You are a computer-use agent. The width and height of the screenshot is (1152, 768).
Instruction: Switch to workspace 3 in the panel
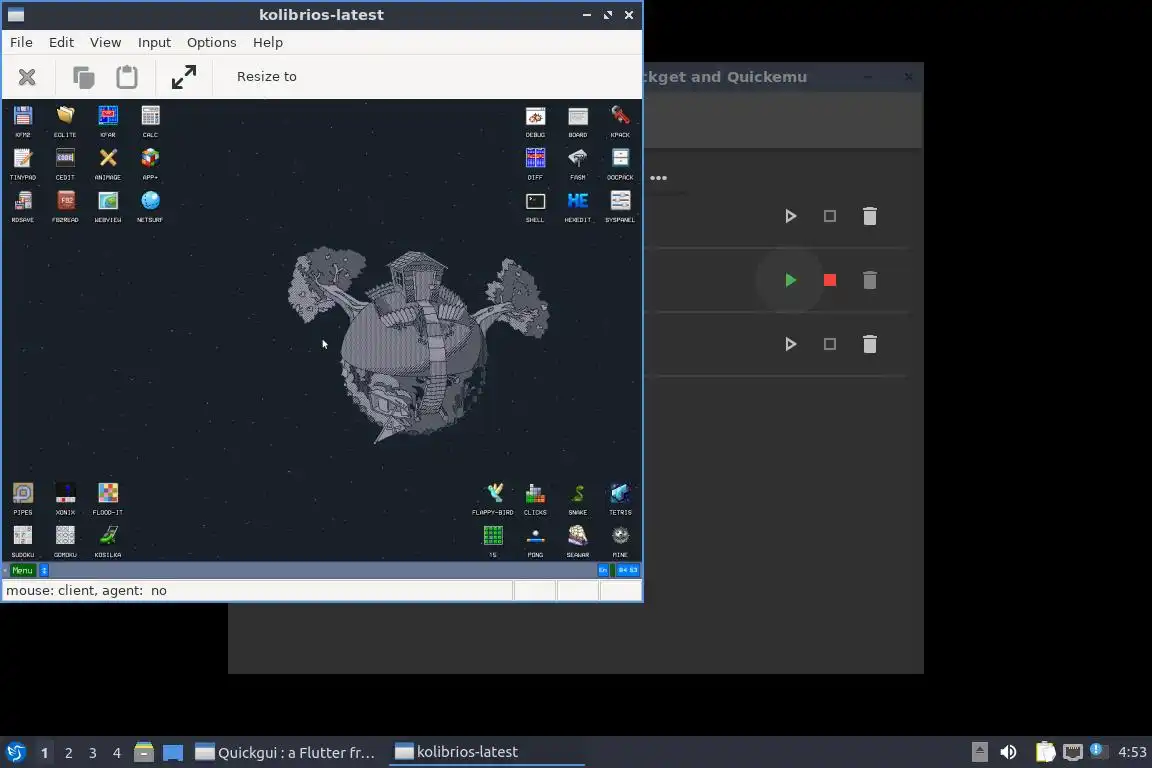click(x=93, y=753)
